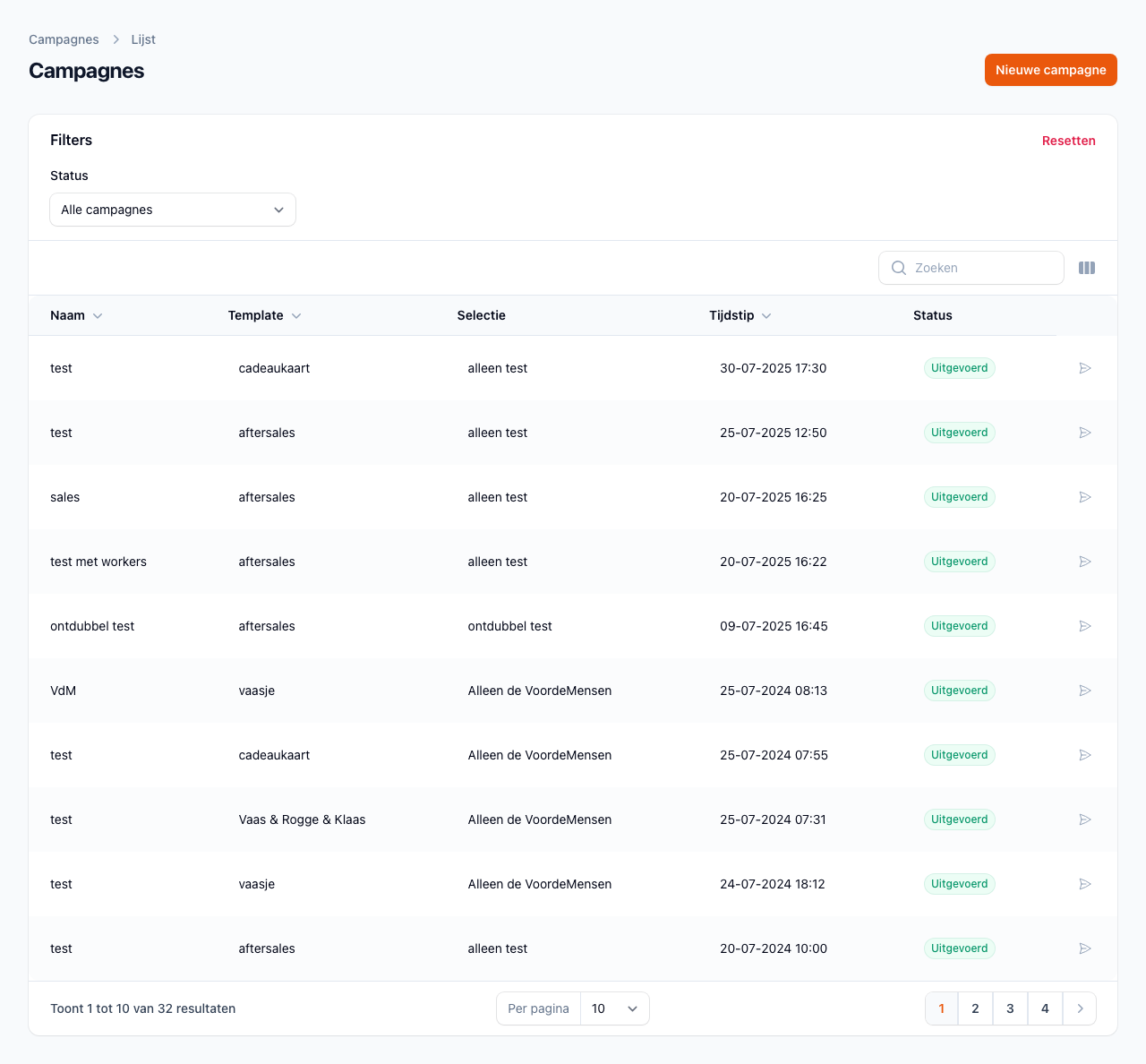The height and width of the screenshot is (1064, 1146).
Task: Click send icon in the 'VdM' campaign row
Action: [1084, 691]
